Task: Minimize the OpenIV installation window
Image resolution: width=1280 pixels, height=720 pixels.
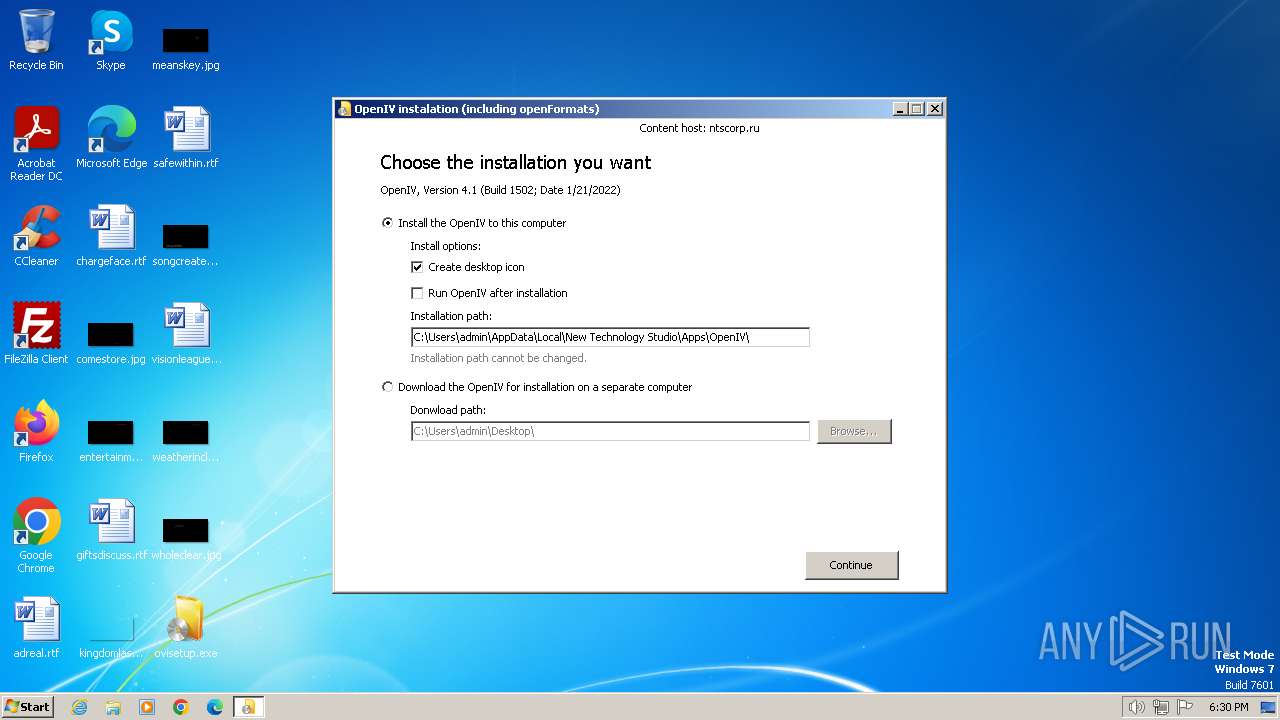Action: [x=899, y=109]
